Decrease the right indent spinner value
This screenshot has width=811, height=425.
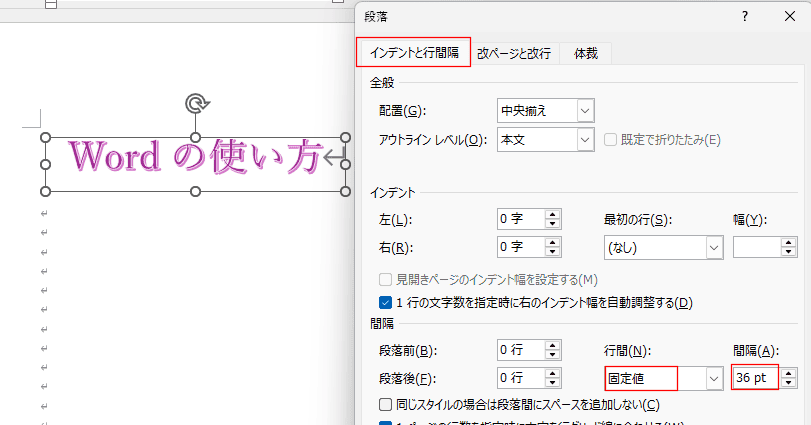(x=553, y=251)
